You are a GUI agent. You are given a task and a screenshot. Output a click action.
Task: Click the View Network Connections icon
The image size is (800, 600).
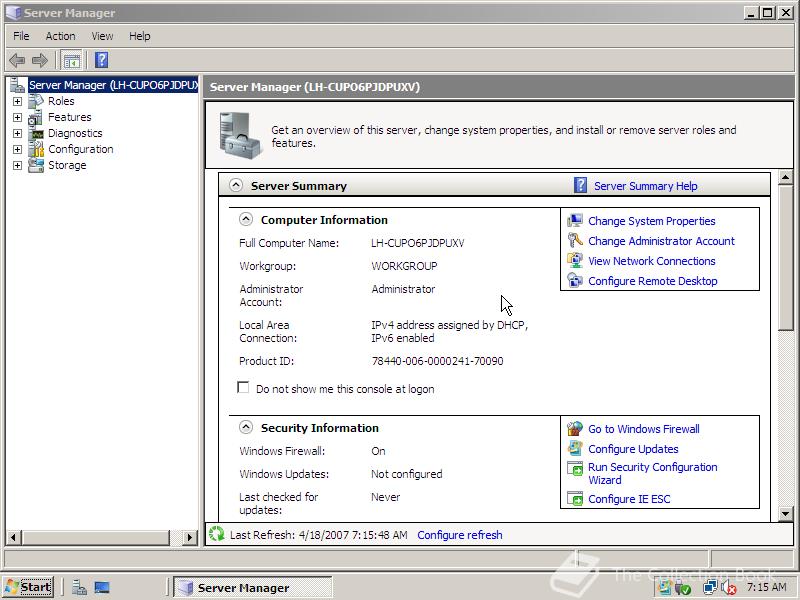575,260
